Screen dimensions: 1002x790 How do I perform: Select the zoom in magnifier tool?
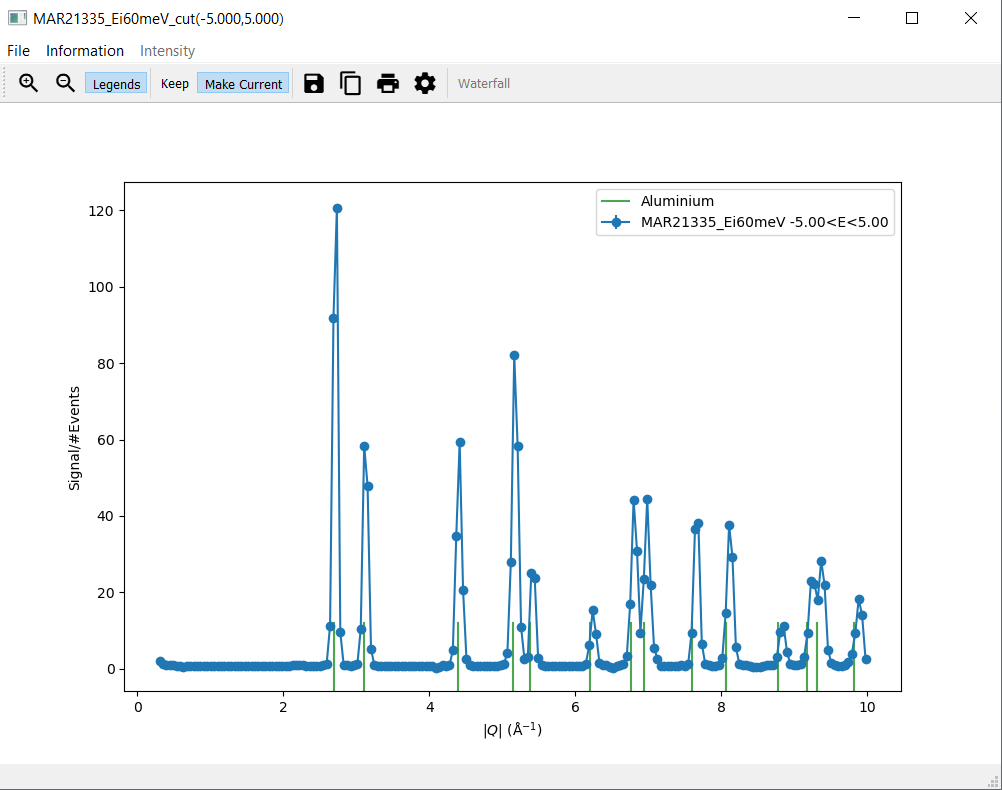(28, 83)
